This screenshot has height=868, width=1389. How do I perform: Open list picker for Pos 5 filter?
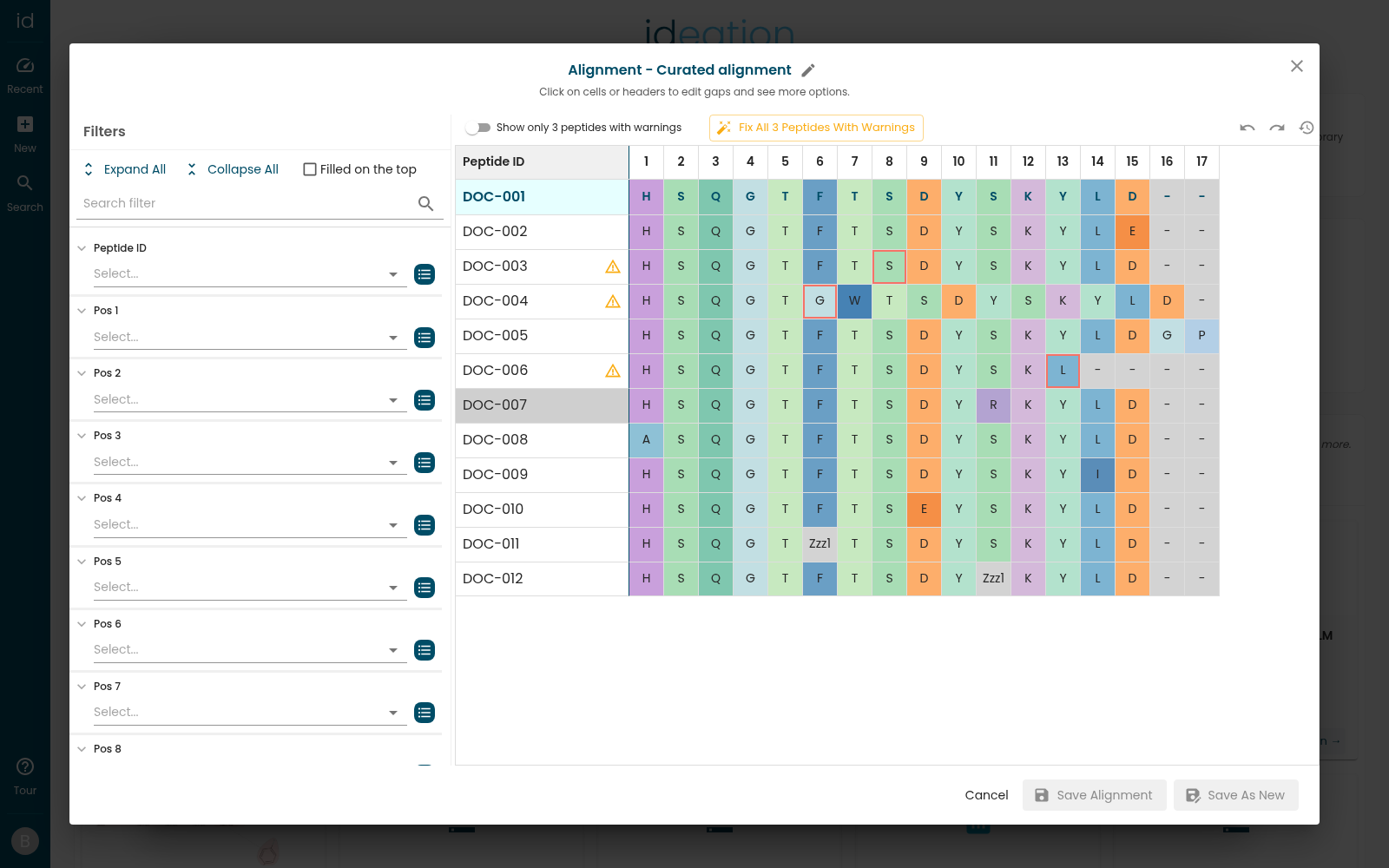click(x=425, y=588)
